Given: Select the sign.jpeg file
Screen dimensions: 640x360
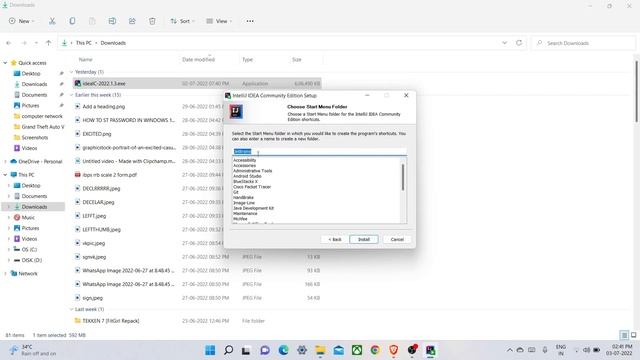Looking at the screenshot, I should point(93,298).
